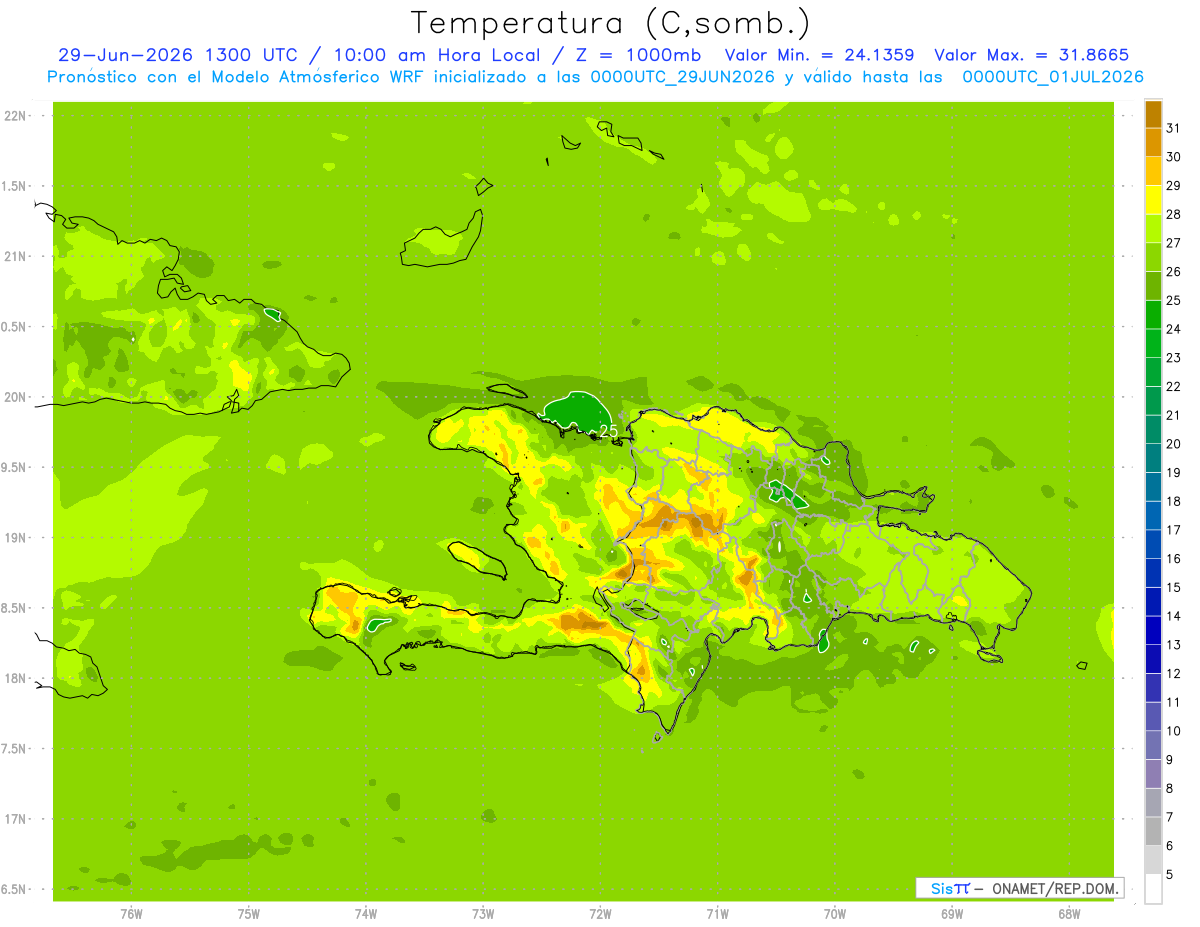Image resolution: width=1200 pixels, height=927 pixels.
Task: Select "Valor Min. = 24.1359" text
Action: [819, 55]
